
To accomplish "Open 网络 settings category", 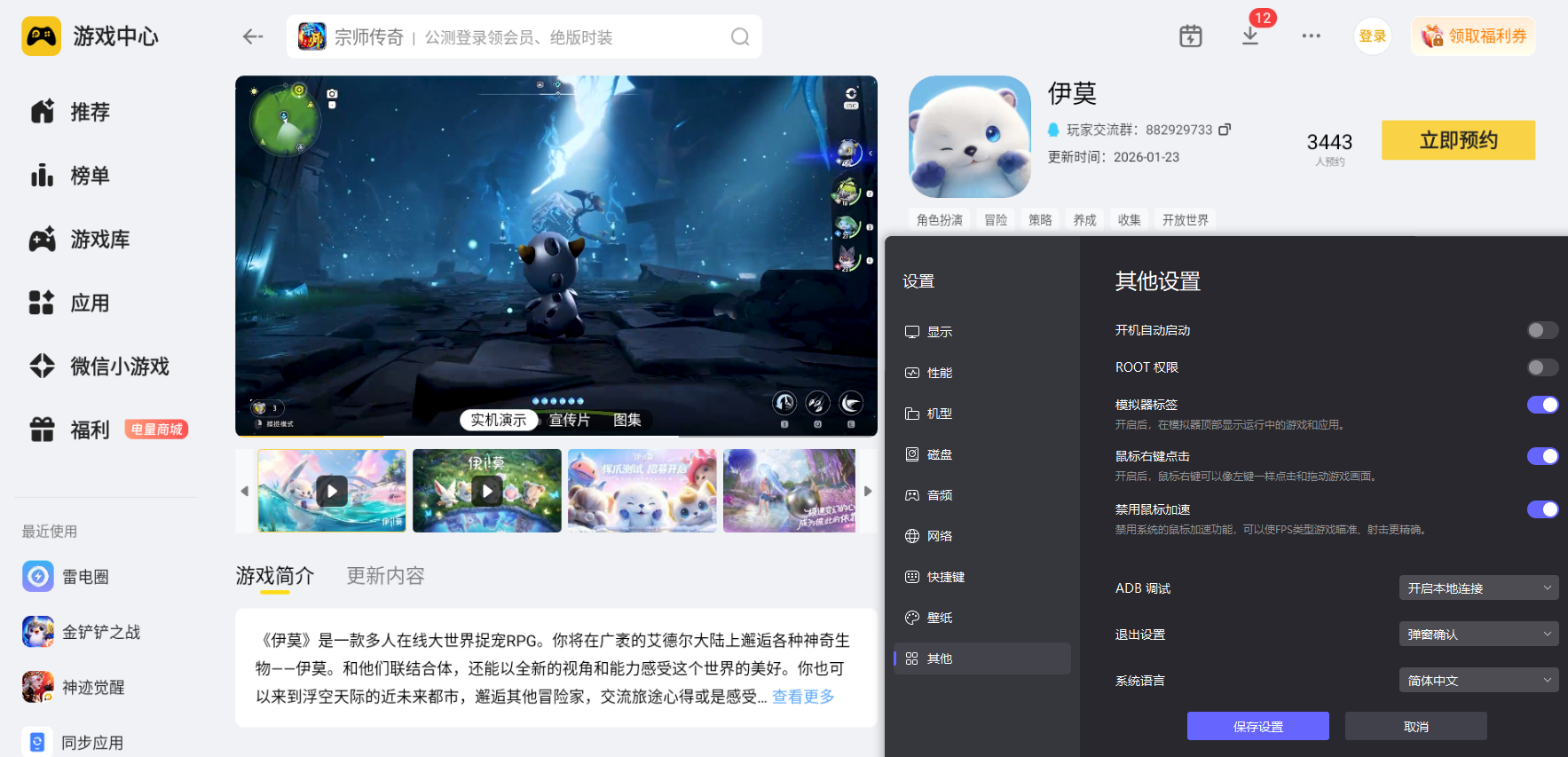I will pos(981,536).
